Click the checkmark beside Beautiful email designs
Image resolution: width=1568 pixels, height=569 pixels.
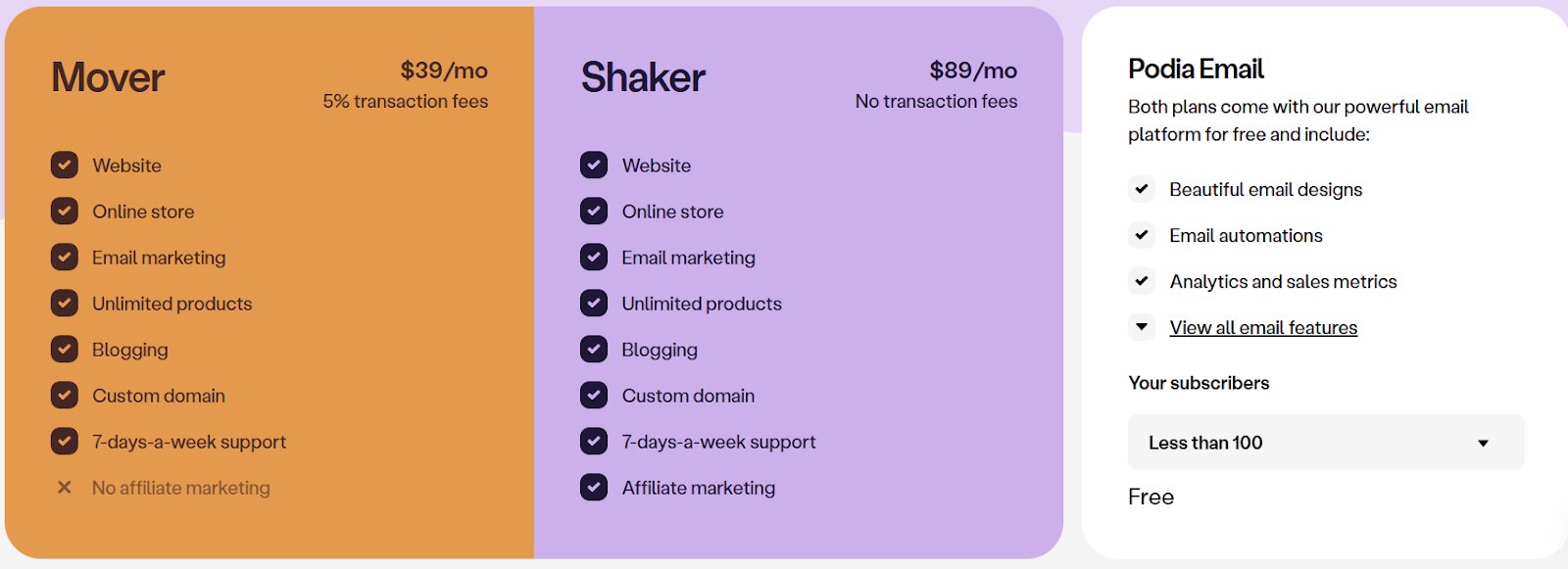click(x=1142, y=189)
